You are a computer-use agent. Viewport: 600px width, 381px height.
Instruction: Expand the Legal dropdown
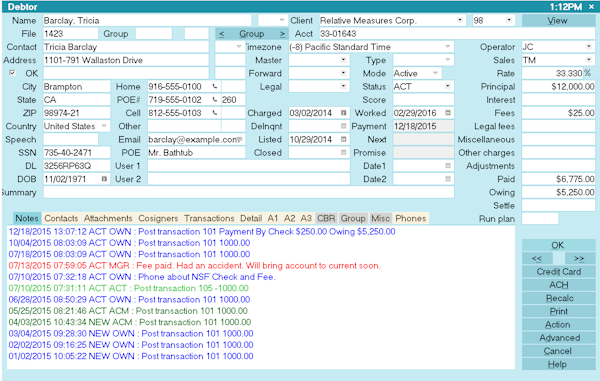[343, 86]
